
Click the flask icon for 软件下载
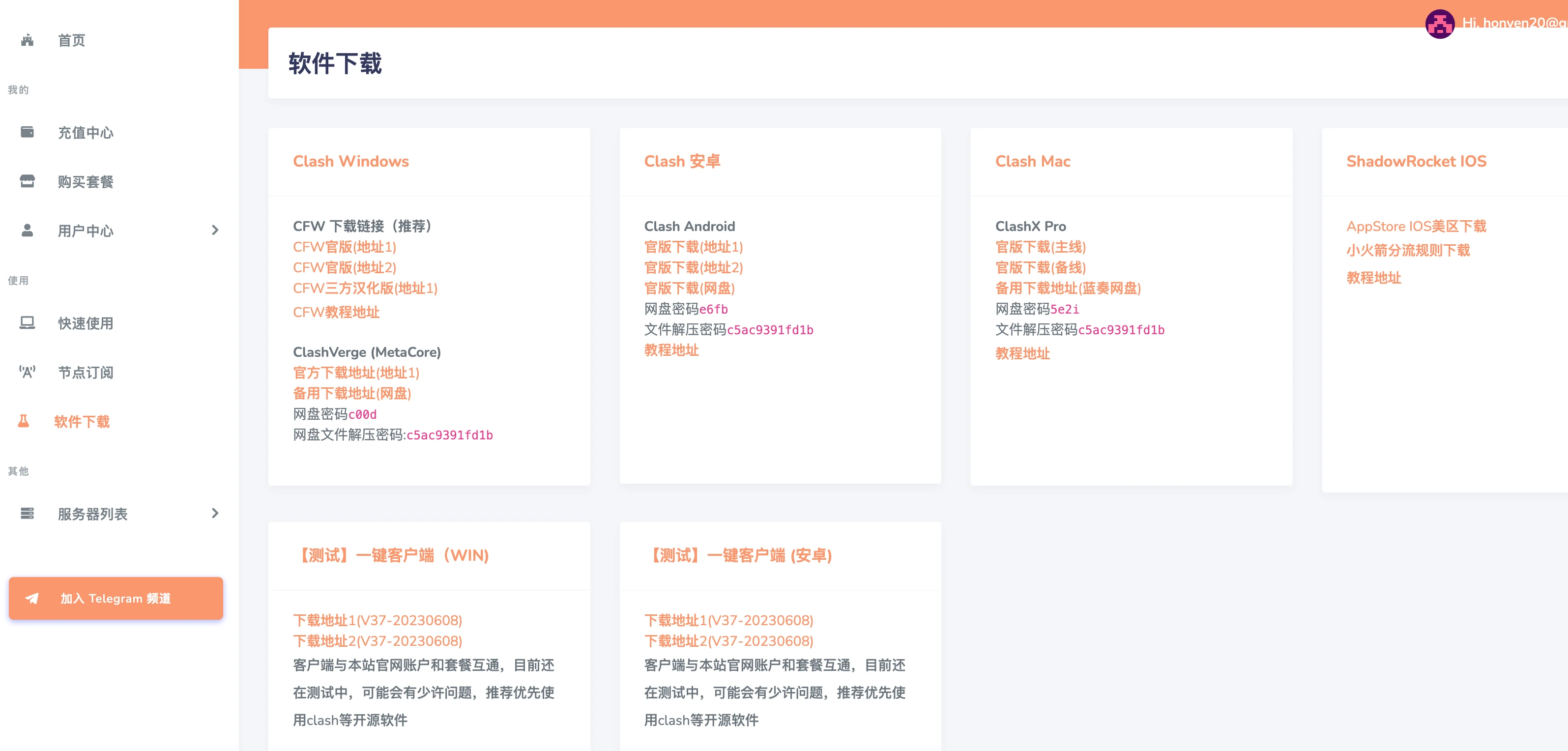24,421
